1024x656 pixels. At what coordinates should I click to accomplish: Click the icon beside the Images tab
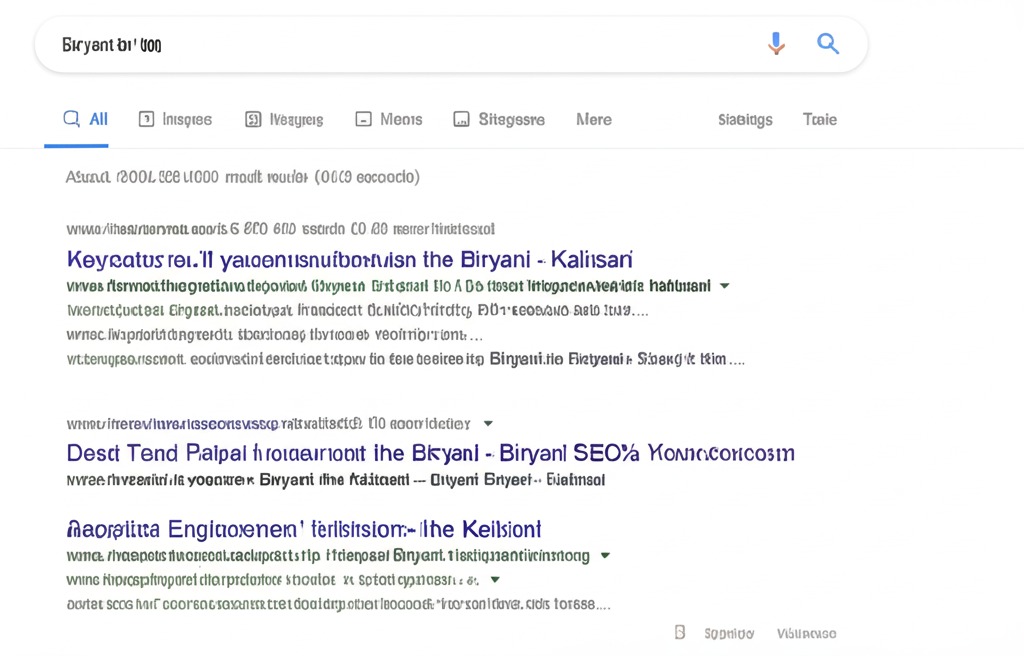[x=146, y=119]
